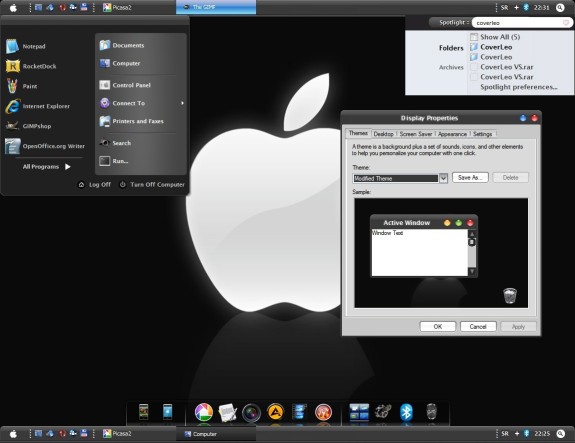The height and width of the screenshot is (443, 575).
Task: Start GIMPshop from the start menu
Action: [x=28, y=126]
